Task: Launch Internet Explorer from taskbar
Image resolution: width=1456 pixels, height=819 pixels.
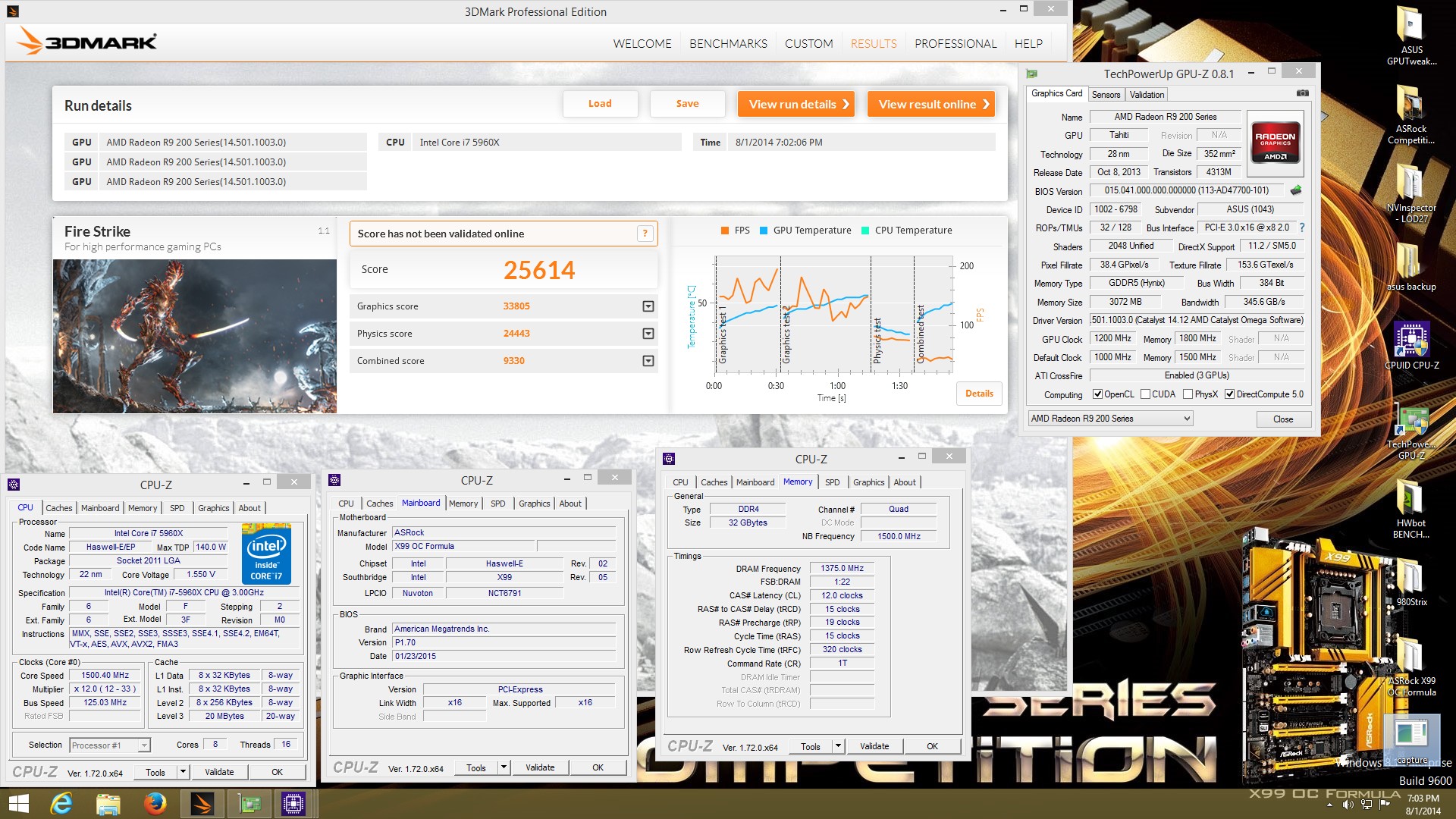Action: [x=61, y=804]
